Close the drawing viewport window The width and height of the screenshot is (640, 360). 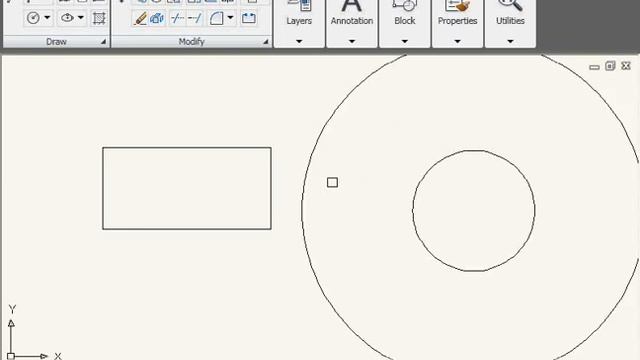pyautogui.click(x=626, y=66)
